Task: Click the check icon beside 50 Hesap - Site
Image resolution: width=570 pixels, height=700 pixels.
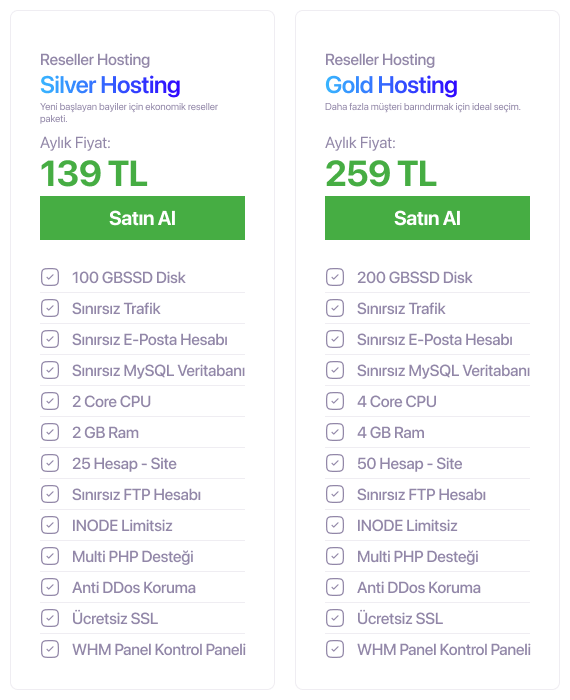Action: tap(335, 463)
